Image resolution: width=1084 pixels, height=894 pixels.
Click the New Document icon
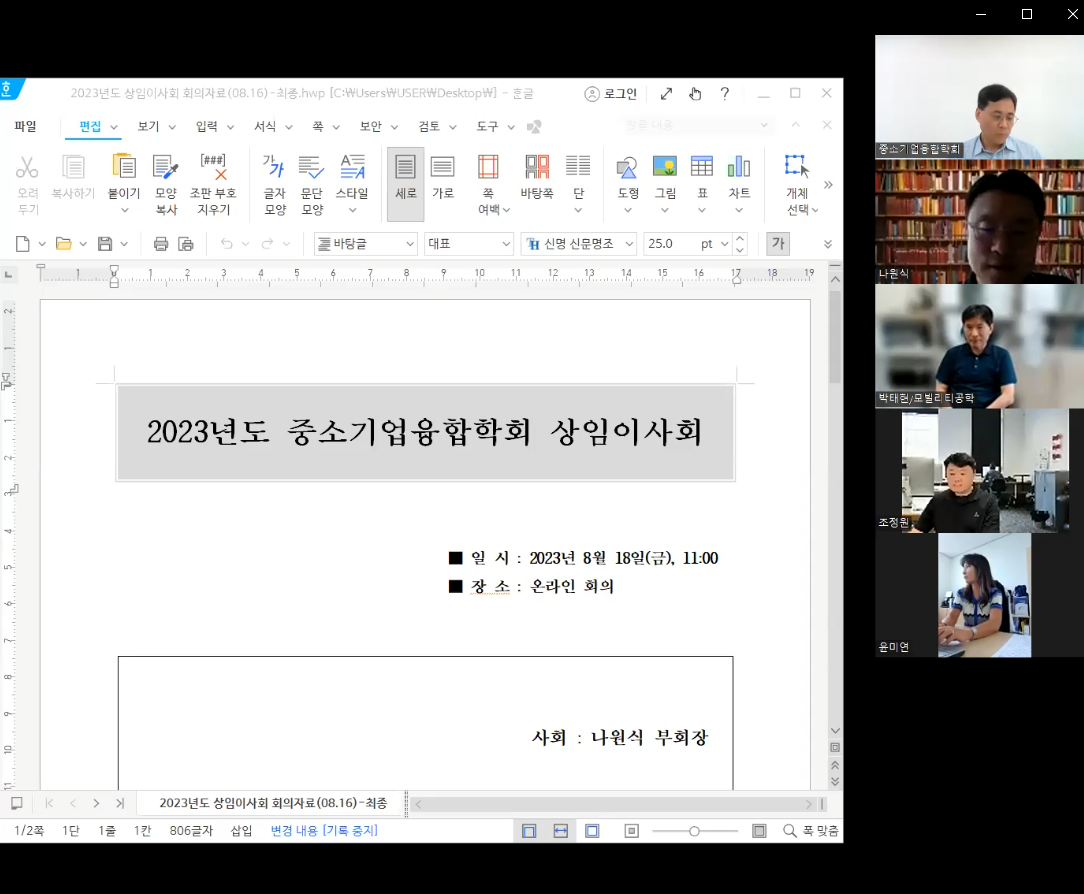click(23, 243)
